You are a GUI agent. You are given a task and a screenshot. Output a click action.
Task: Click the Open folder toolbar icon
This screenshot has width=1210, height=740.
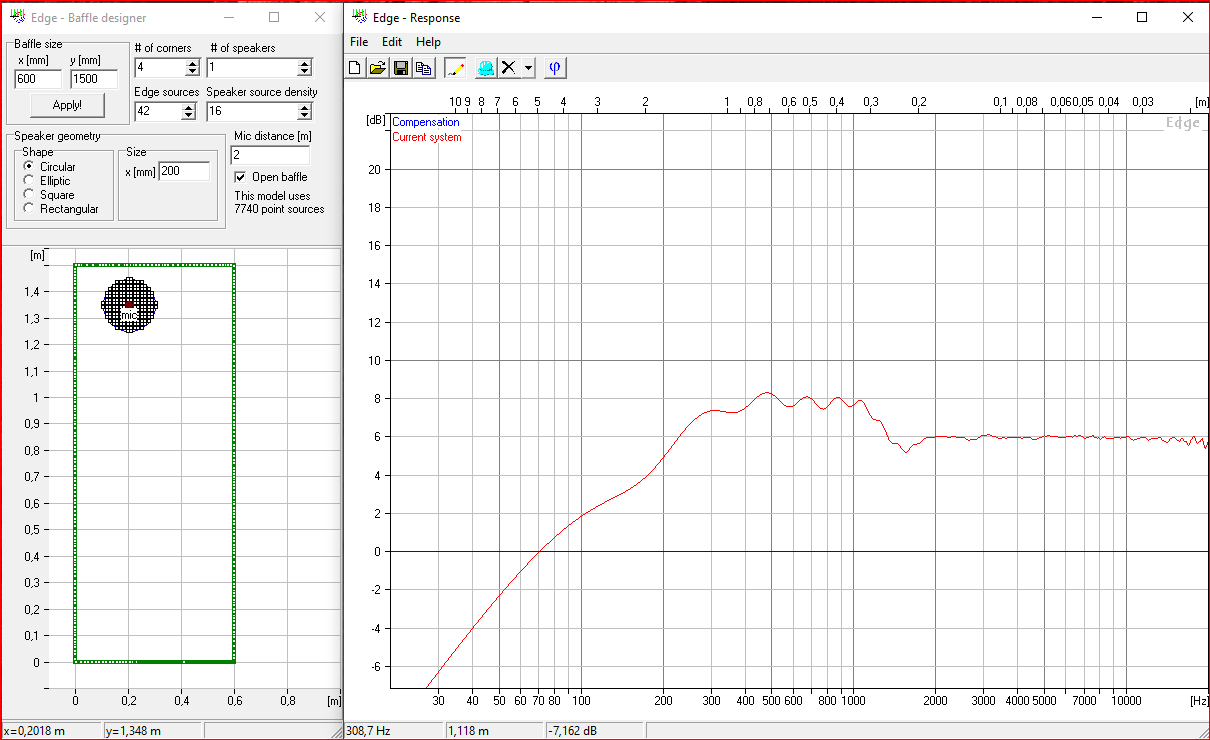(377, 68)
